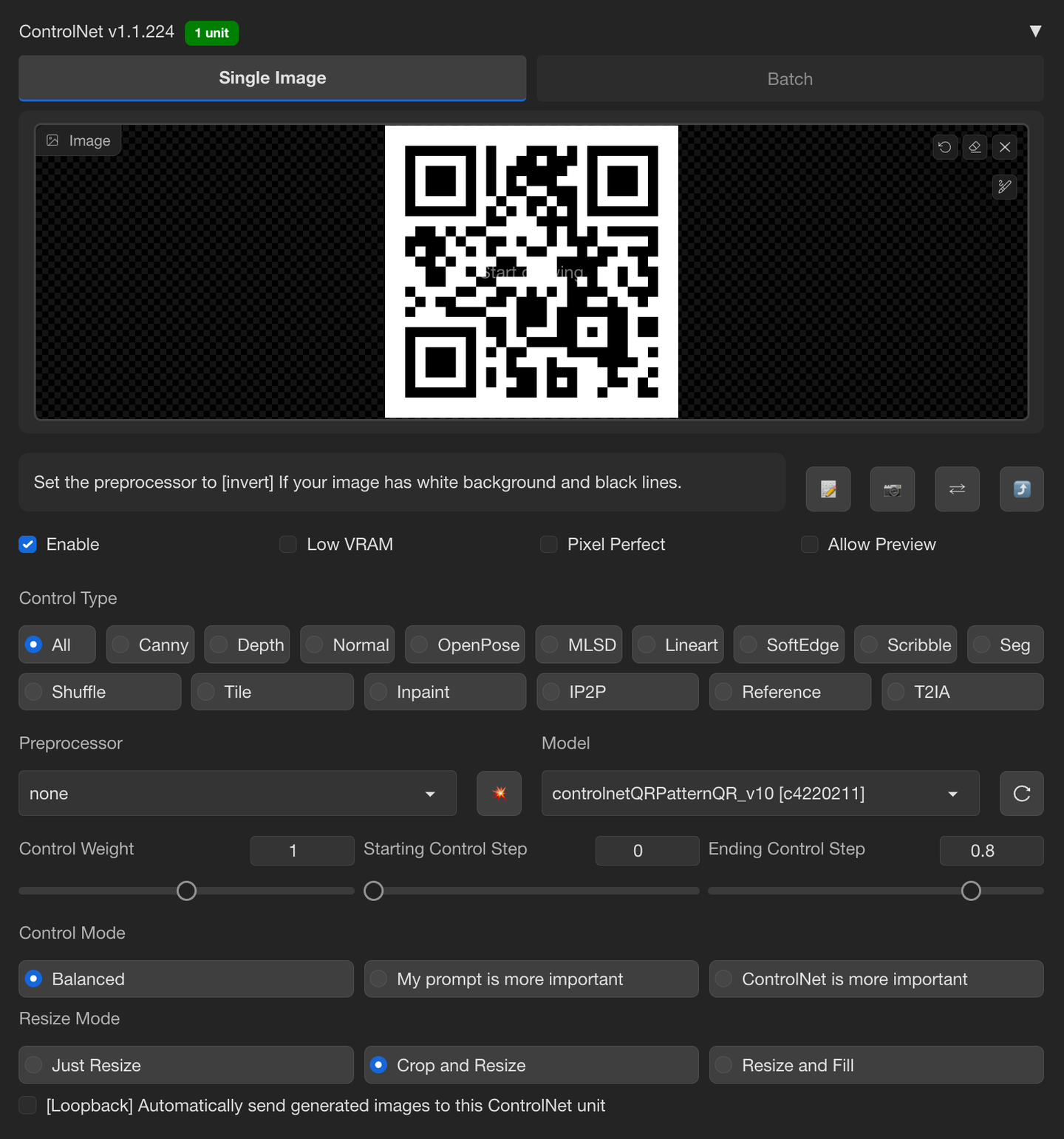
Task: Click the mirror webcam arrows icon
Action: click(x=957, y=489)
